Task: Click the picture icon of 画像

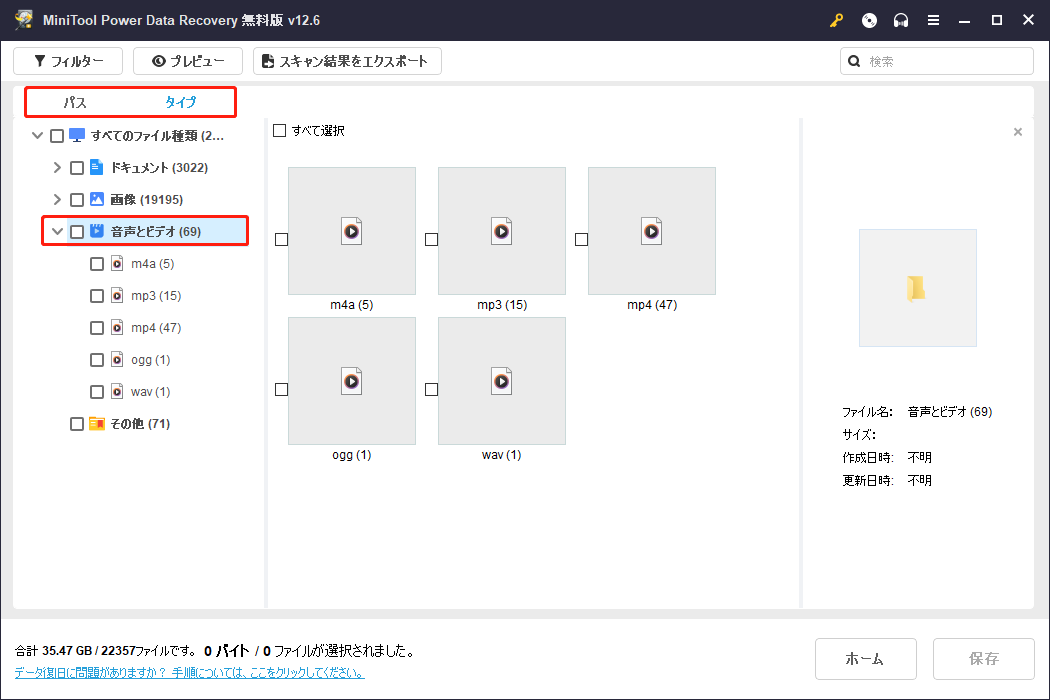Action: click(96, 199)
